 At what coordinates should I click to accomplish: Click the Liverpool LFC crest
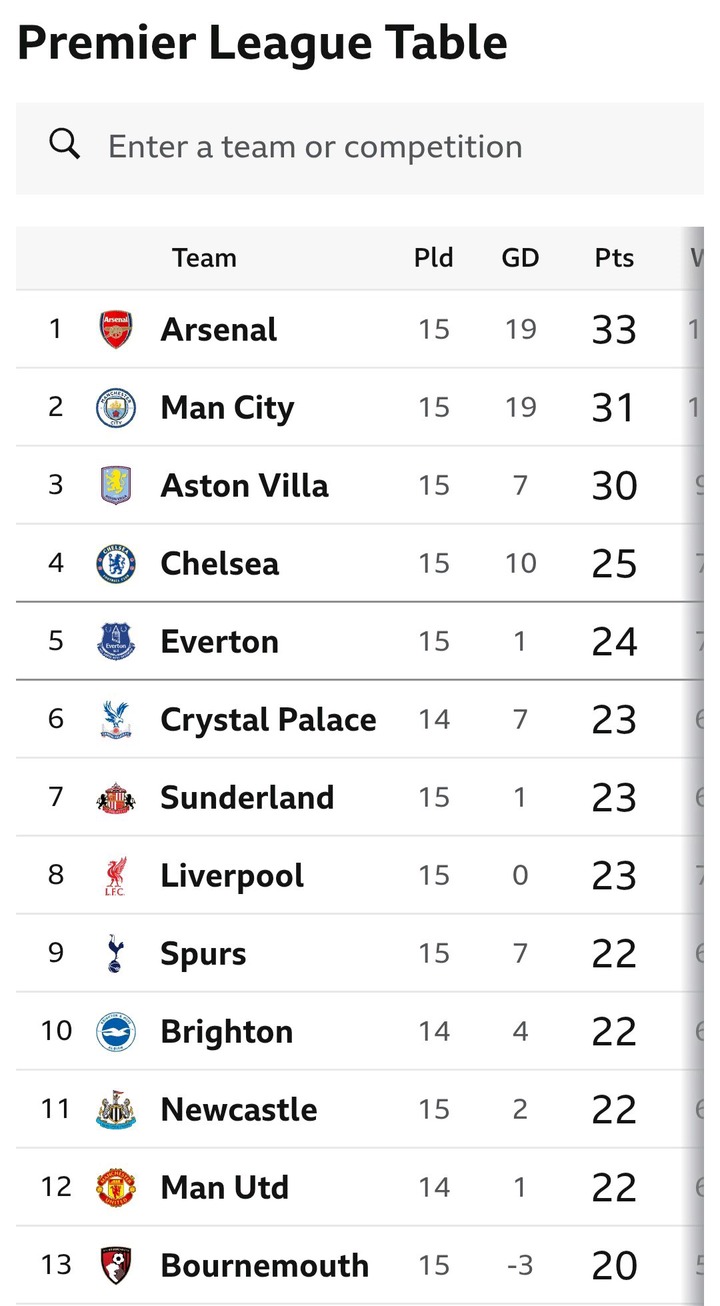point(116,875)
